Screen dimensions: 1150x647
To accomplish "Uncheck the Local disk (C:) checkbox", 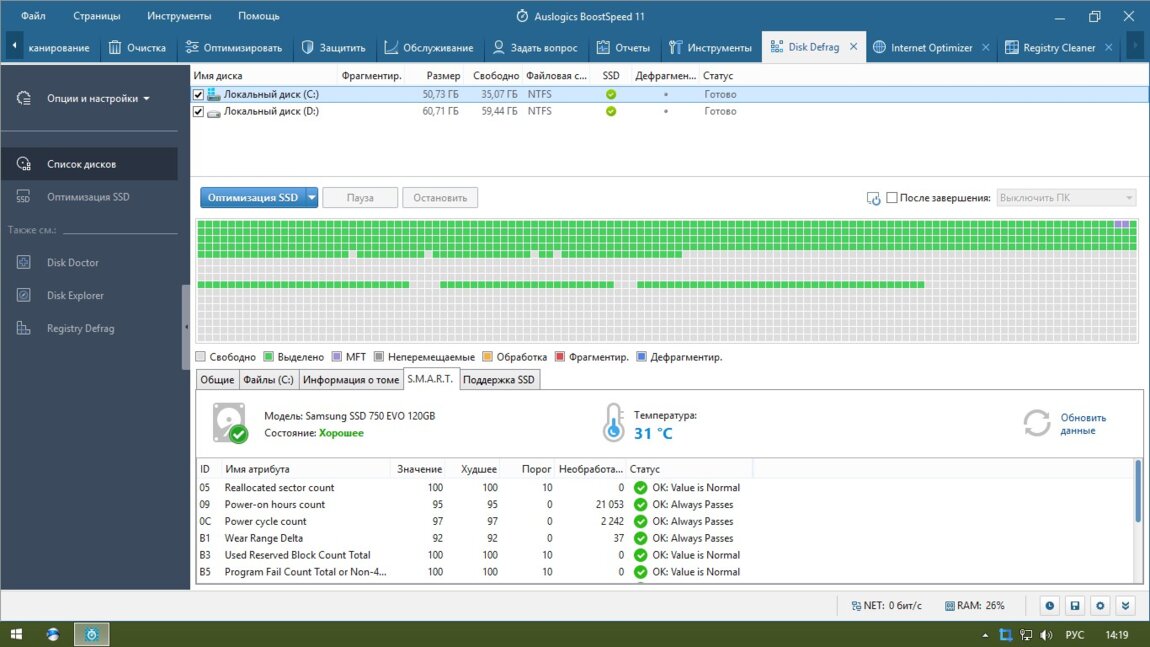I will tap(198, 95).
